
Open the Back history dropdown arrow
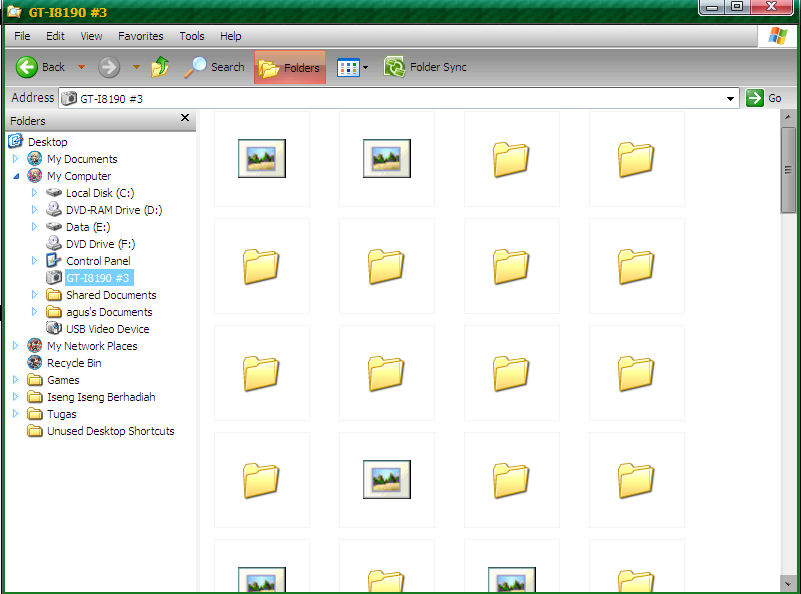(x=81, y=67)
